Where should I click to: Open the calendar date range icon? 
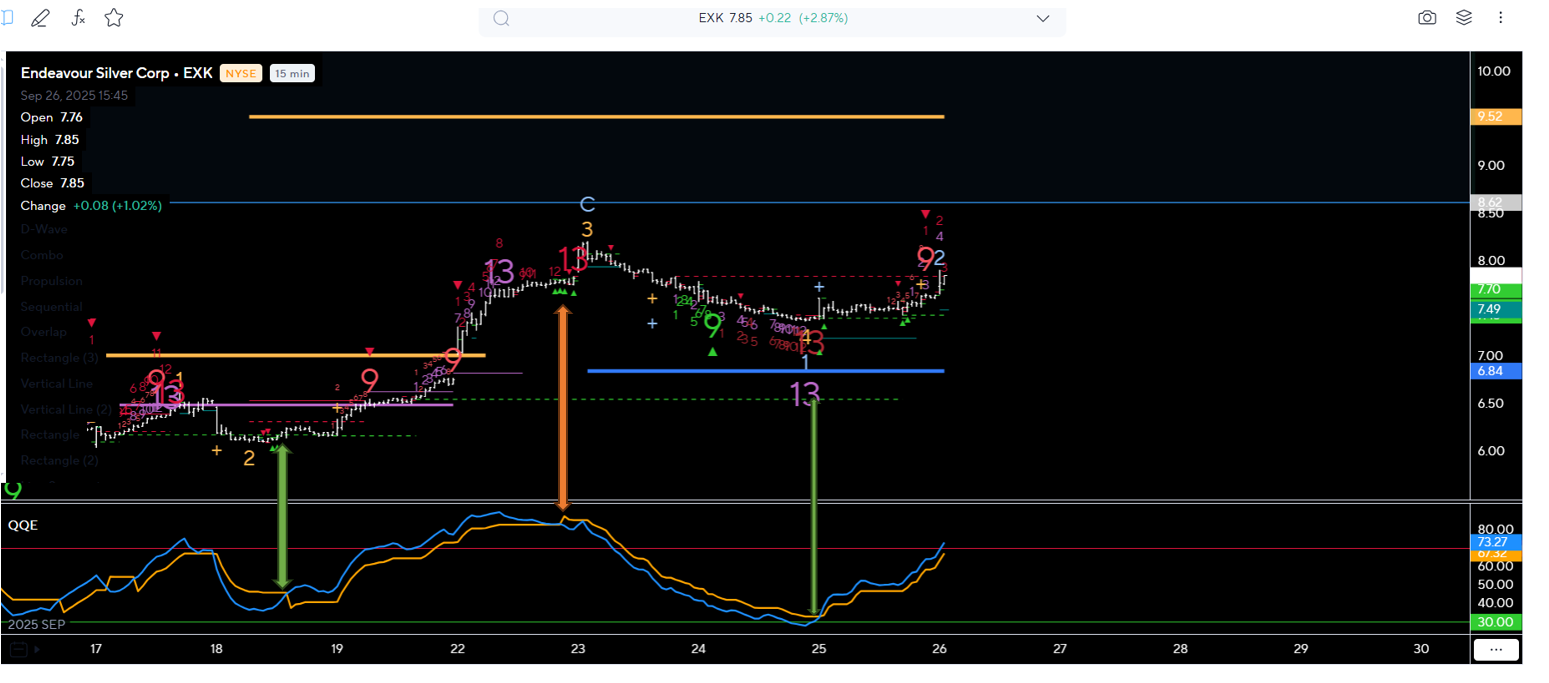click(x=17, y=649)
